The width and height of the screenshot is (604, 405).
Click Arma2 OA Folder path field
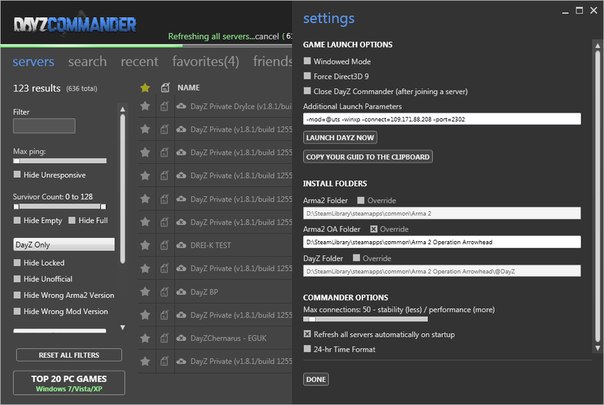442,242
